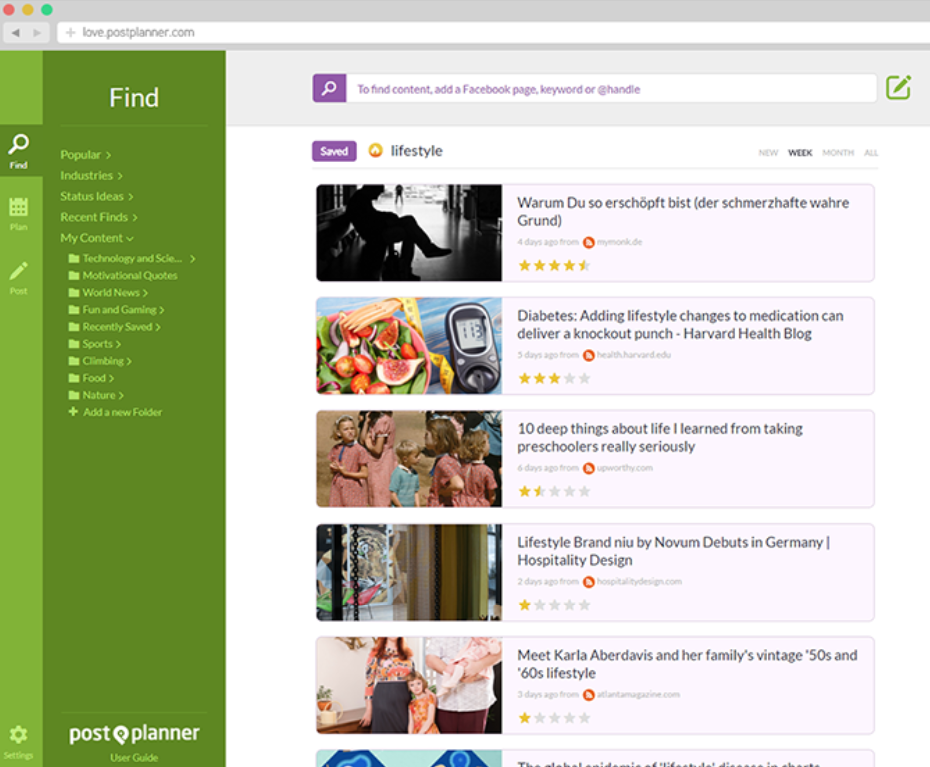This screenshot has height=767, width=930.
Task: Expand the World News folder
Action: click(x=114, y=292)
